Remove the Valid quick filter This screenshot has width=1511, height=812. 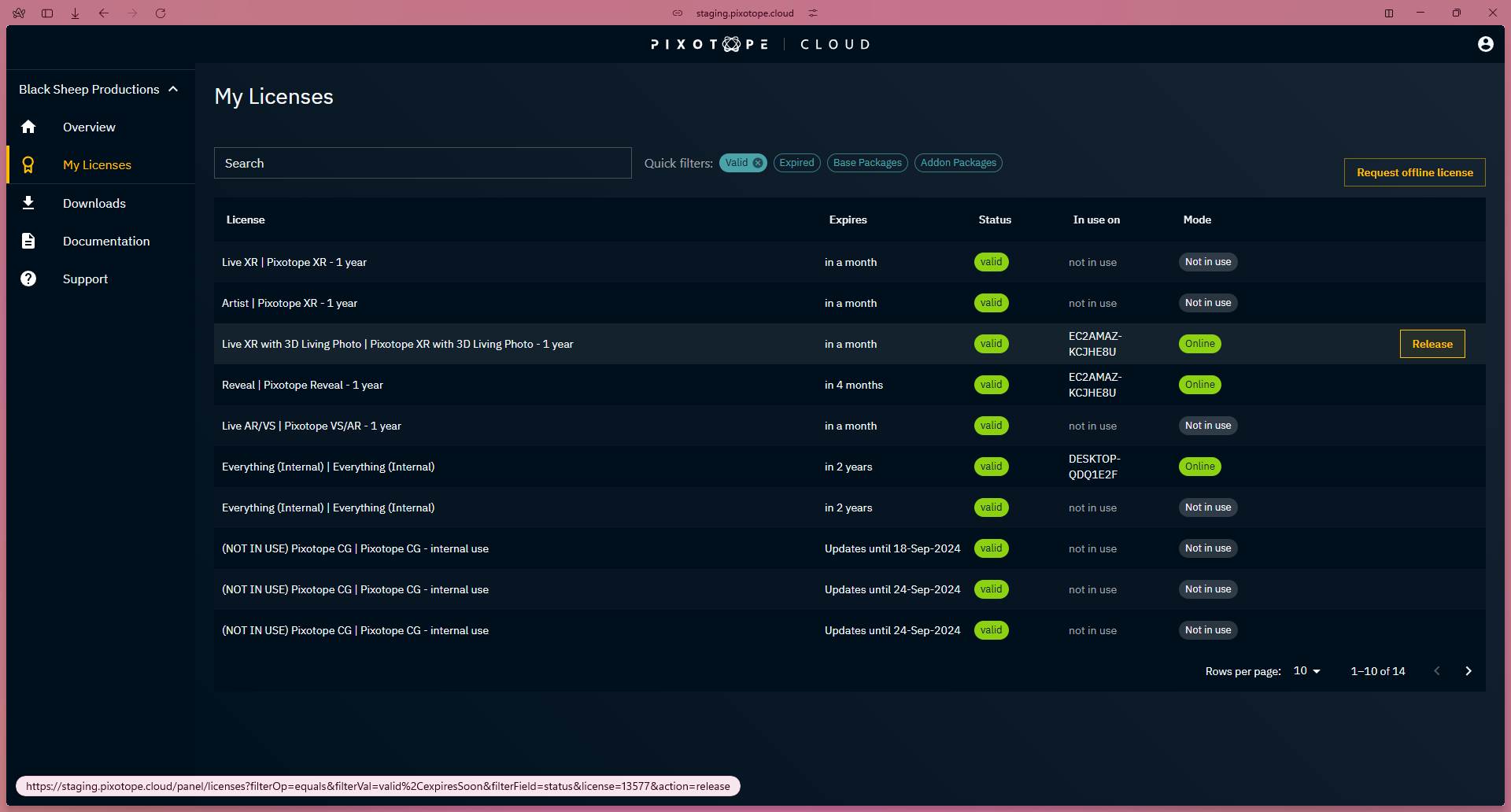click(757, 163)
